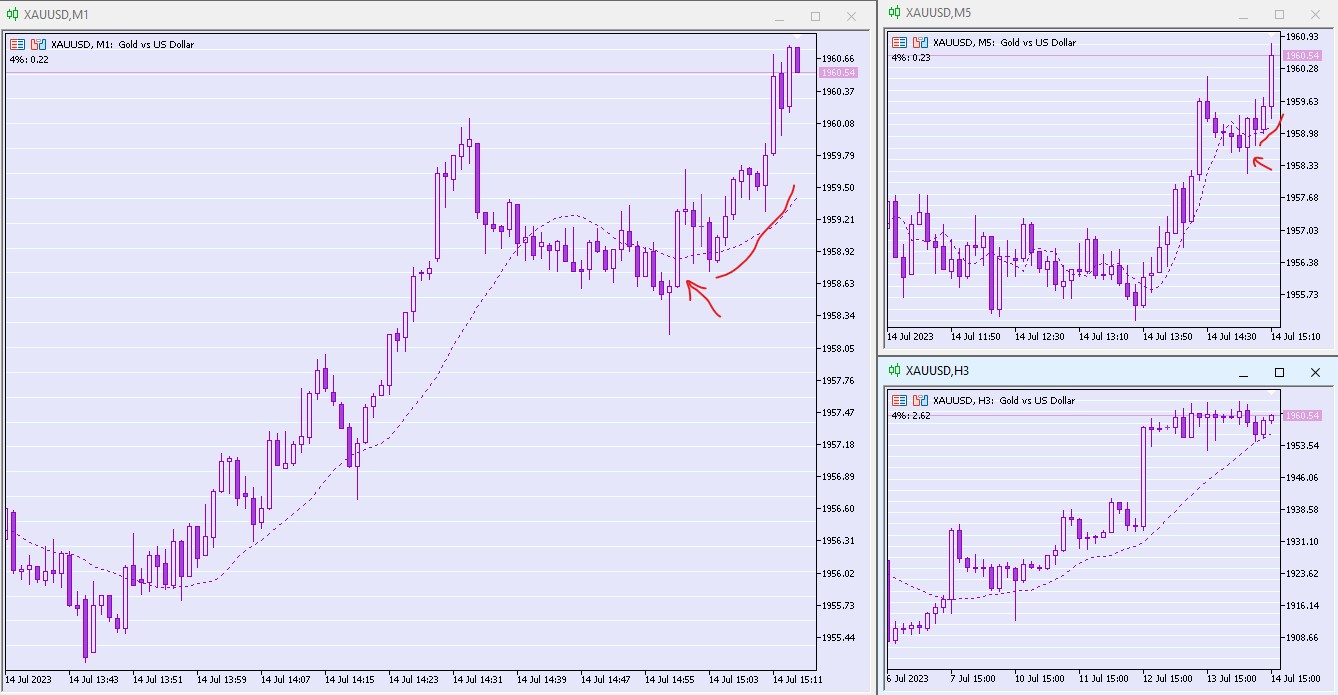Maximize the XAUUSD,M5 chart window
1338x695 pixels.
1279,14
